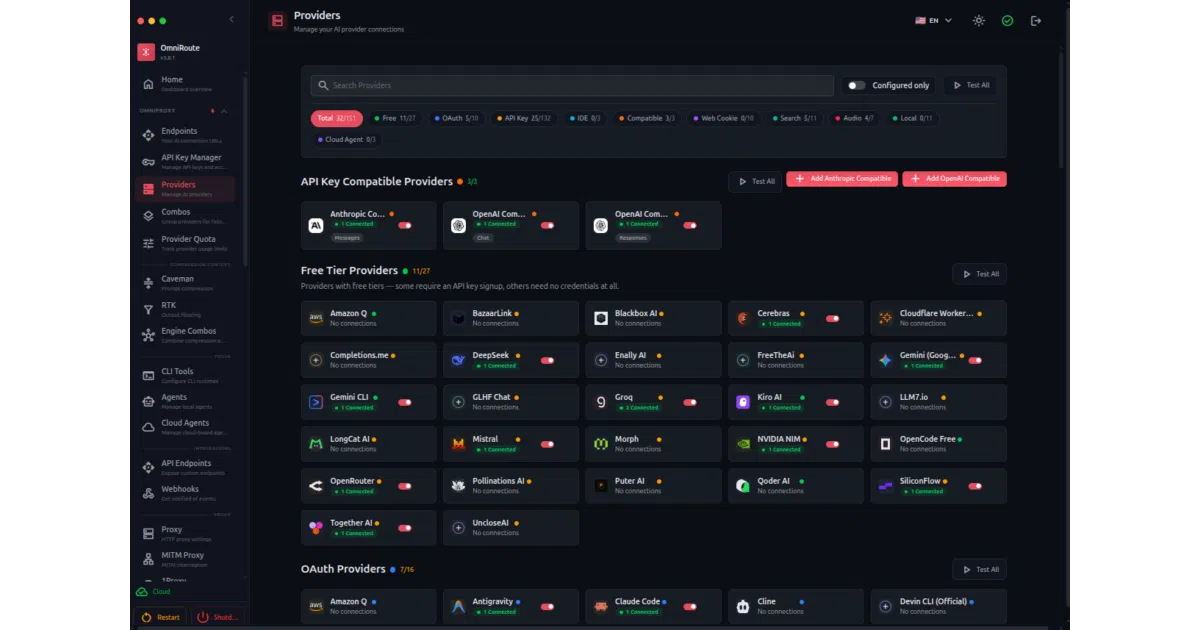Open API Key Manager key icon
Viewport: 1200px width, 630px height.
click(x=148, y=161)
